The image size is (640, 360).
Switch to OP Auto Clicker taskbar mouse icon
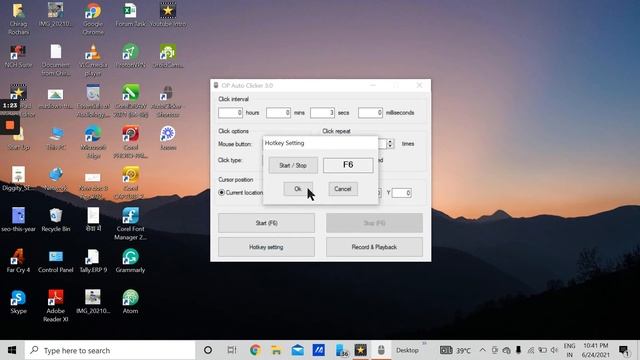coord(381,350)
